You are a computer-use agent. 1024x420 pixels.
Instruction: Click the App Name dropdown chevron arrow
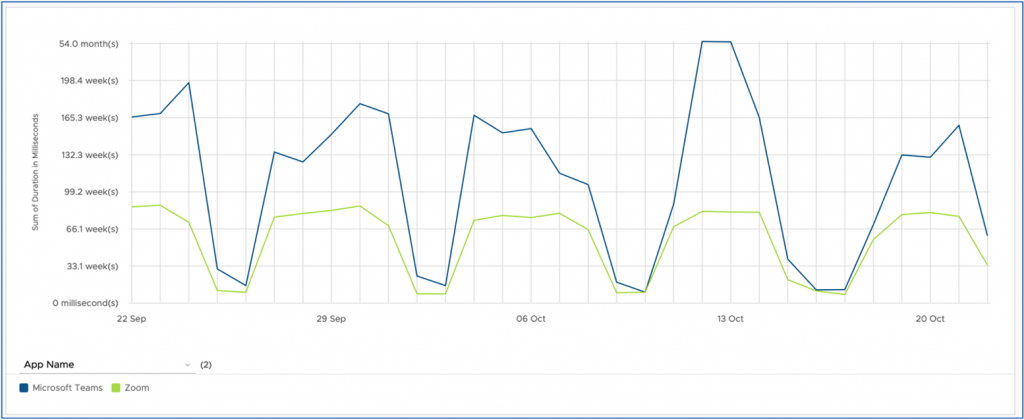click(x=187, y=364)
